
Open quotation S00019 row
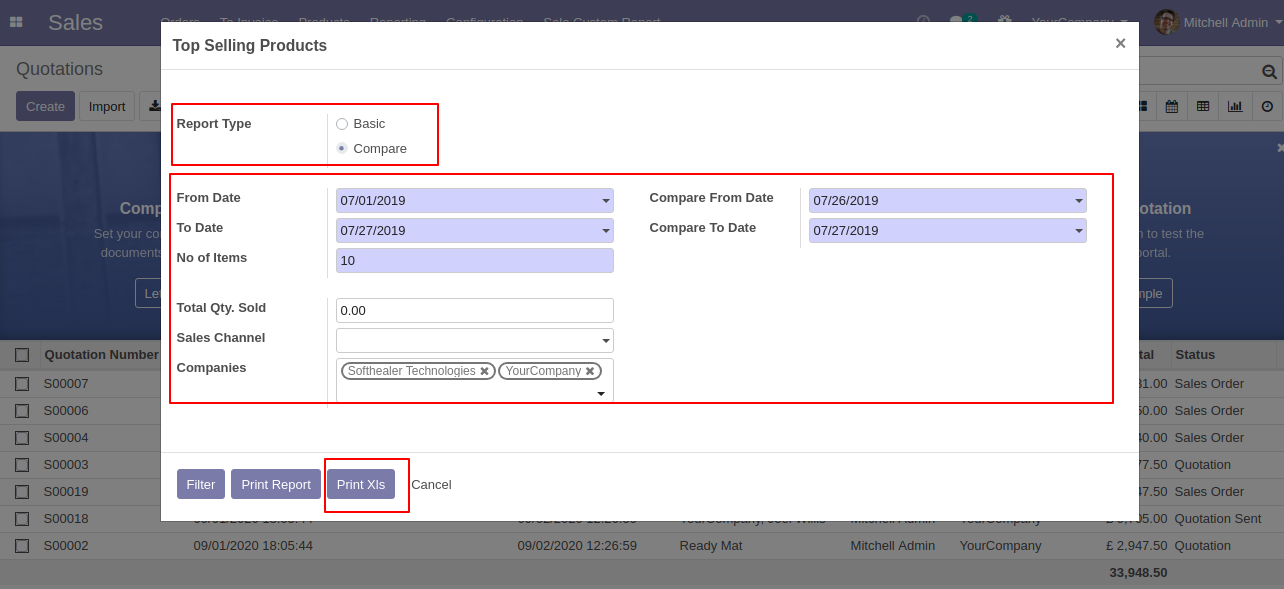click(x=642, y=492)
